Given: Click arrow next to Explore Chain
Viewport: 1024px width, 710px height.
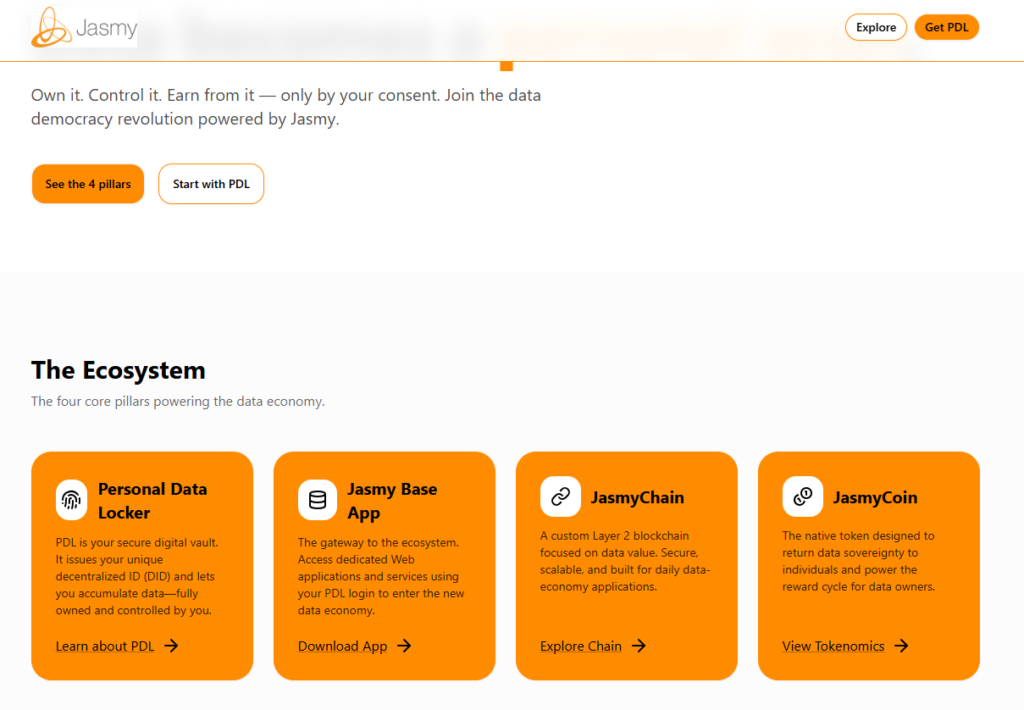Looking at the screenshot, I should pyautogui.click(x=639, y=646).
